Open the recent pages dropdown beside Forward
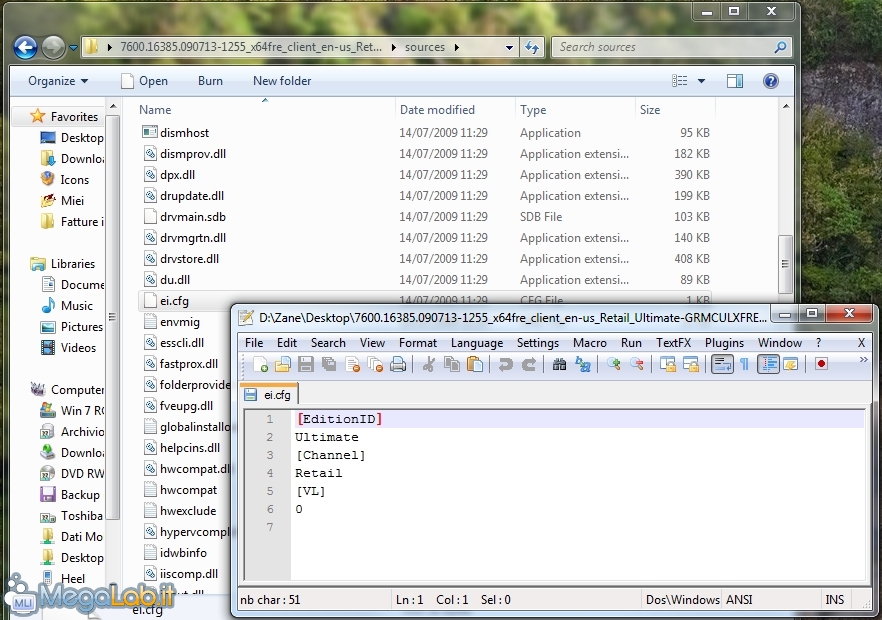 tap(73, 48)
